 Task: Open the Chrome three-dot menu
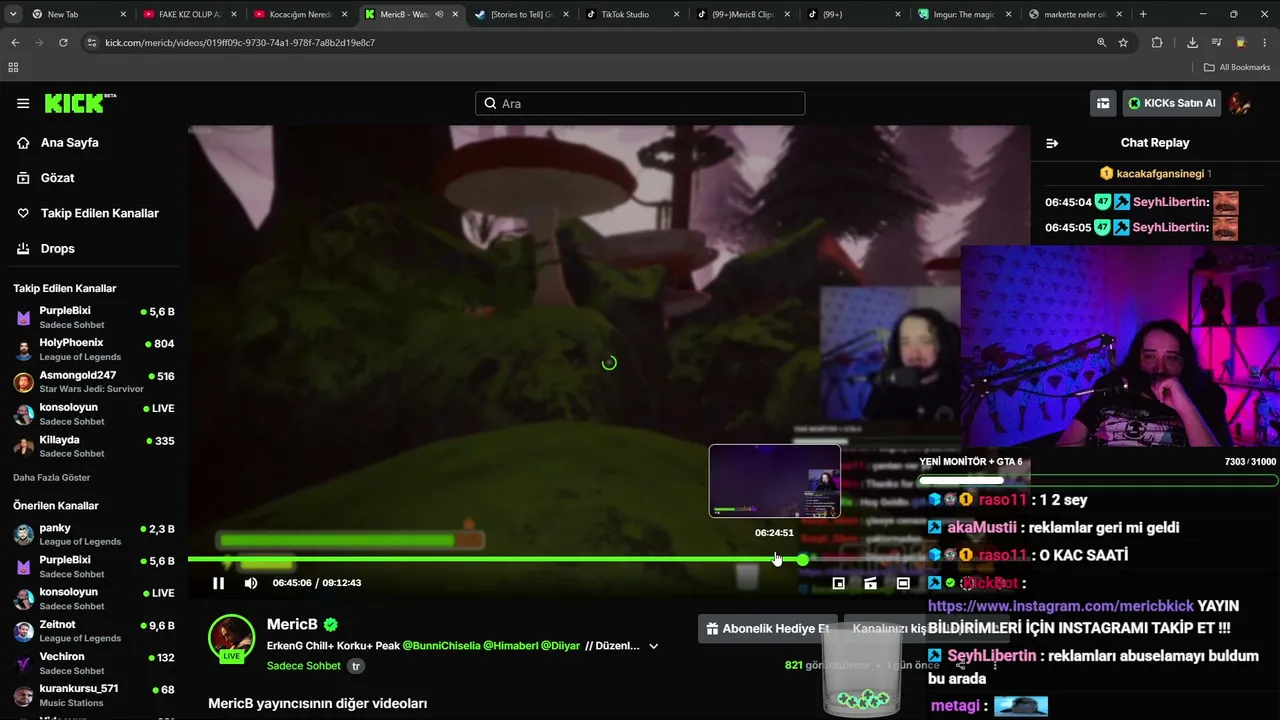click(1265, 43)
